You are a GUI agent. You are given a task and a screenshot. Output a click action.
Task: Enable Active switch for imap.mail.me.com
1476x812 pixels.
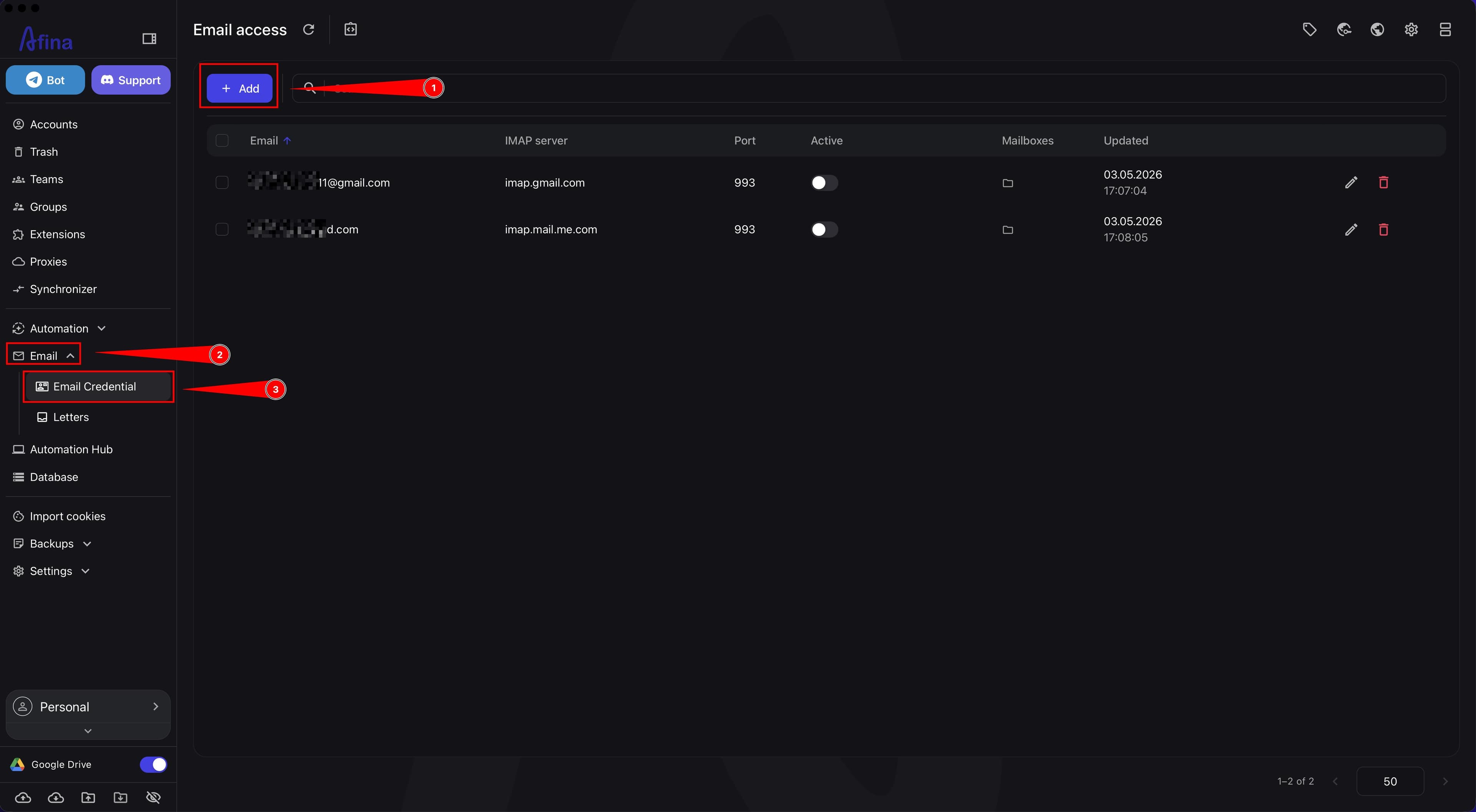[x=824, y=229]
